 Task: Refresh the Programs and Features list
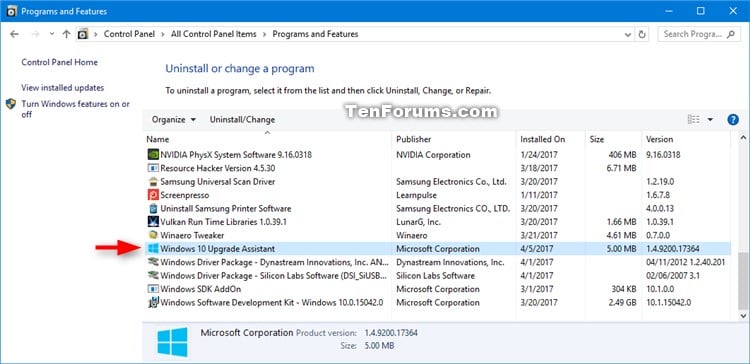(x=642, y=34)
